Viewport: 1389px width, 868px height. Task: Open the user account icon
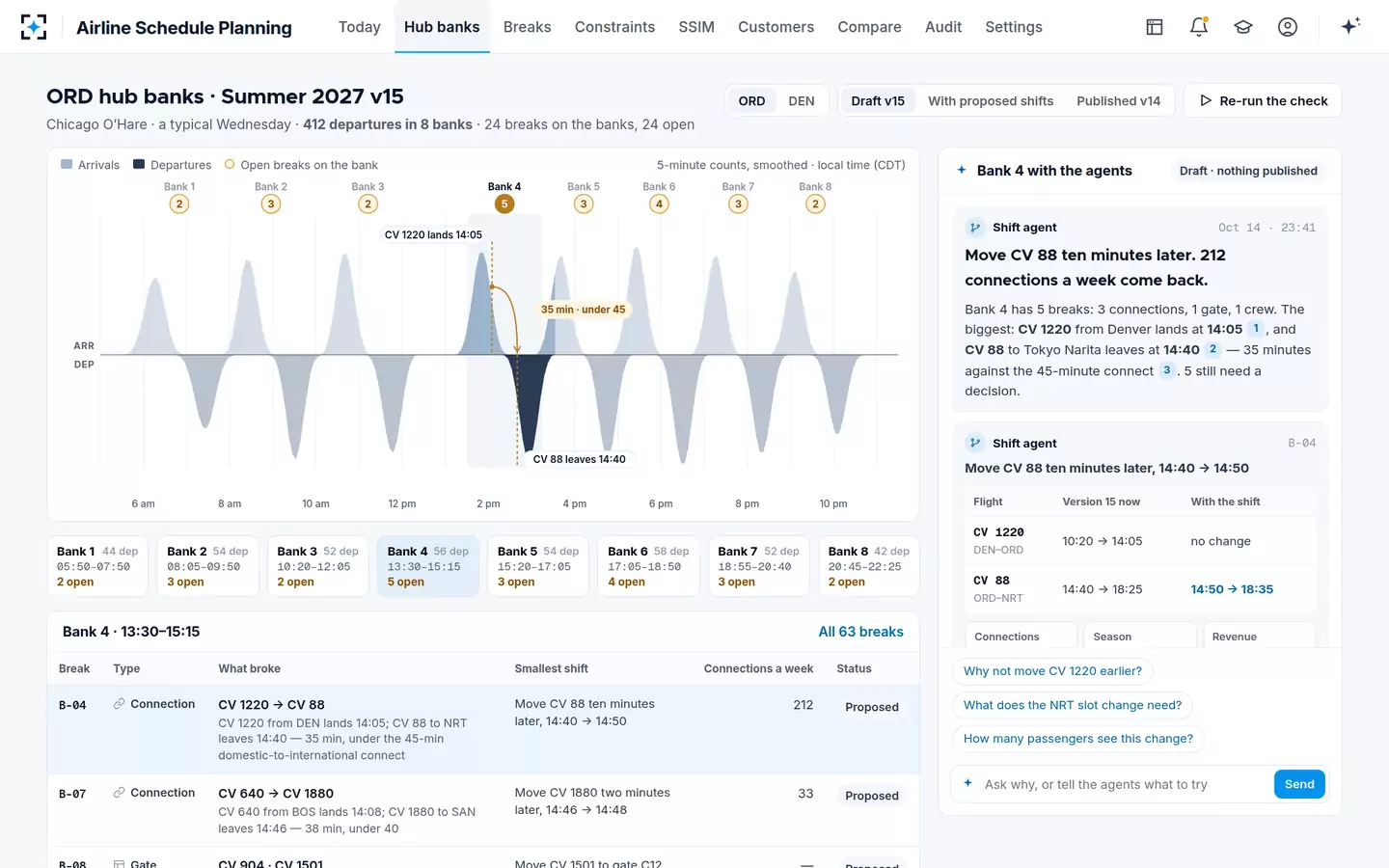coord(1288,27)
